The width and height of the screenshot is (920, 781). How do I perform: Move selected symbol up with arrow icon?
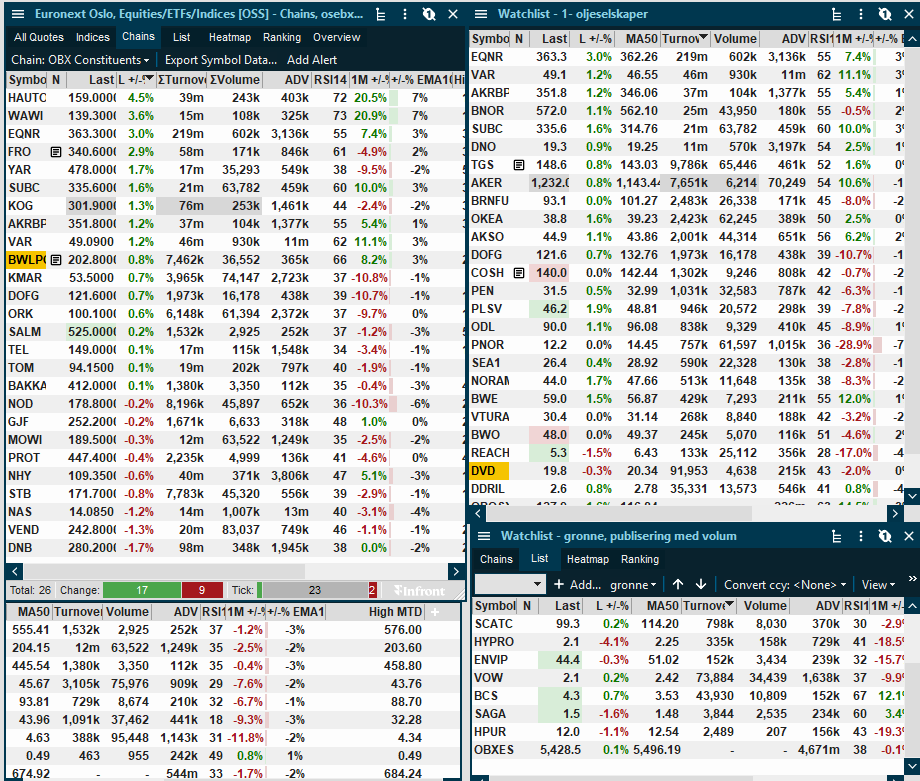(x=678, y=584)
